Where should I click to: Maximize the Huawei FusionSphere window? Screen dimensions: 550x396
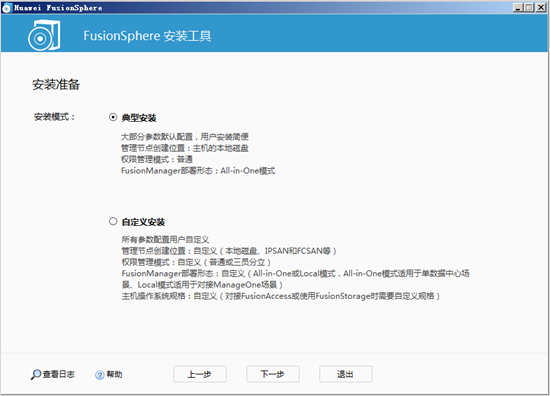[529, 7]
